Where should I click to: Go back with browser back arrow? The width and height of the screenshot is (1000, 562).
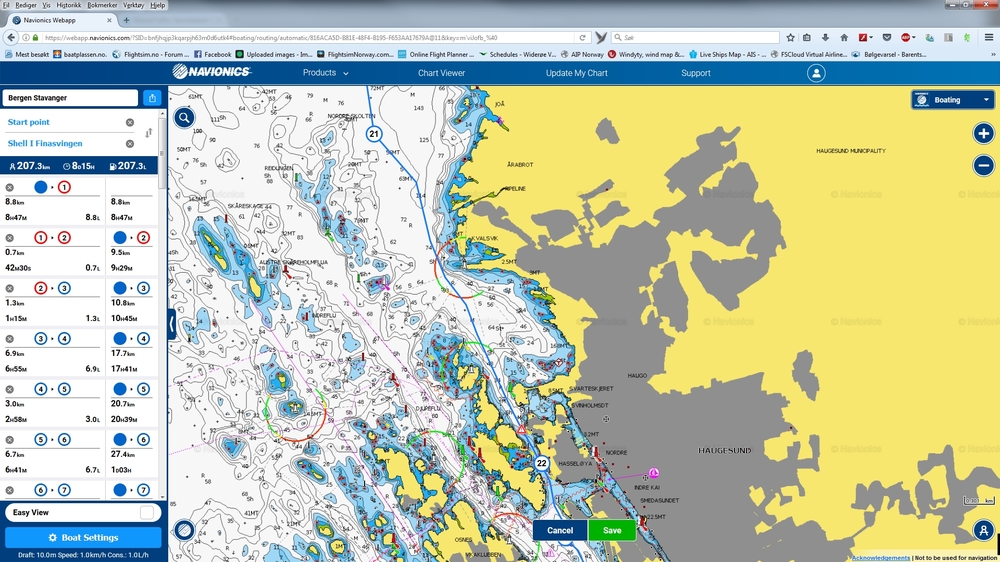pyautogui.click(x=11, y=38)
